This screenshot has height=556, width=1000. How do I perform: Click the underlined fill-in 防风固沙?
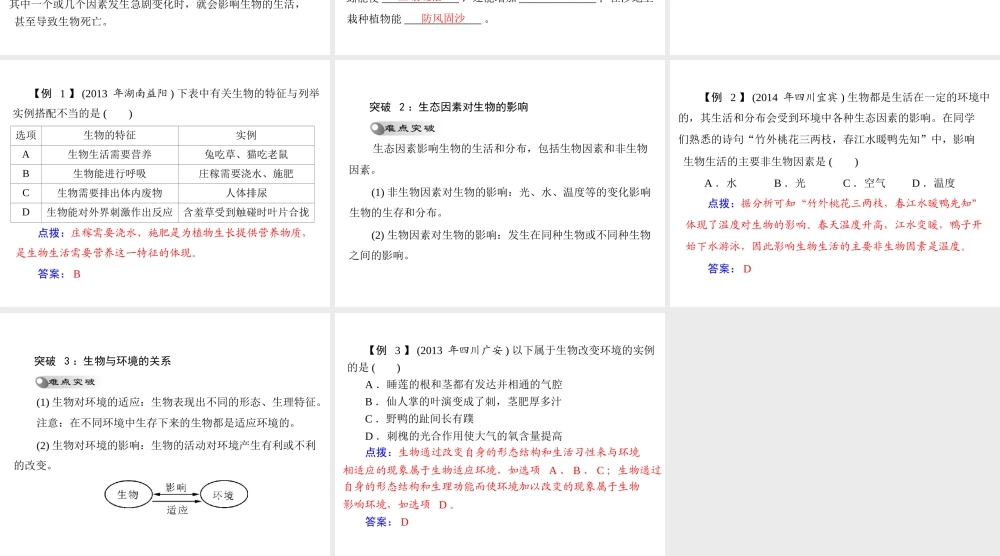(x=443, y=18)
